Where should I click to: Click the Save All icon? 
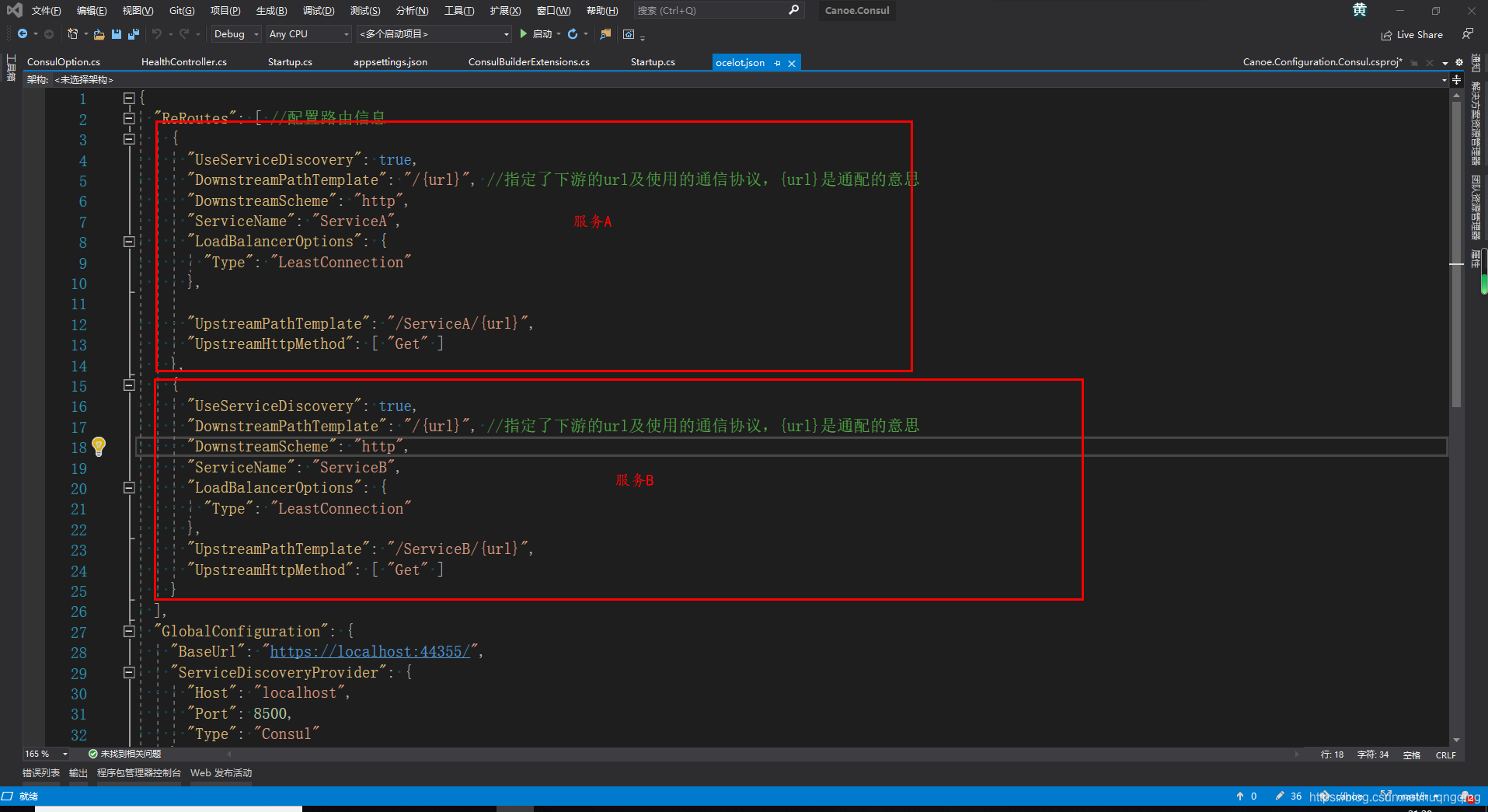[134, 34]
